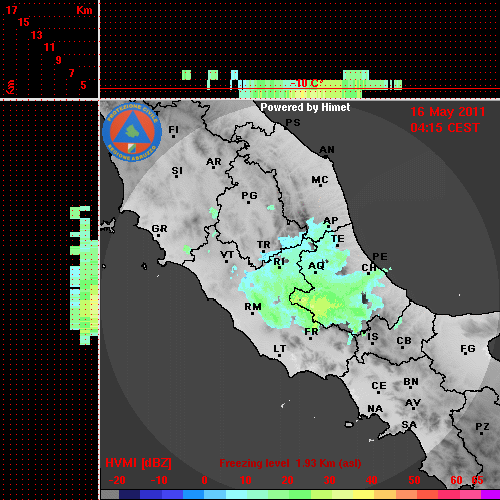500x500 pixels.
Task: Click the yellow-green radar echo core near FR
Action: [321, 304]
